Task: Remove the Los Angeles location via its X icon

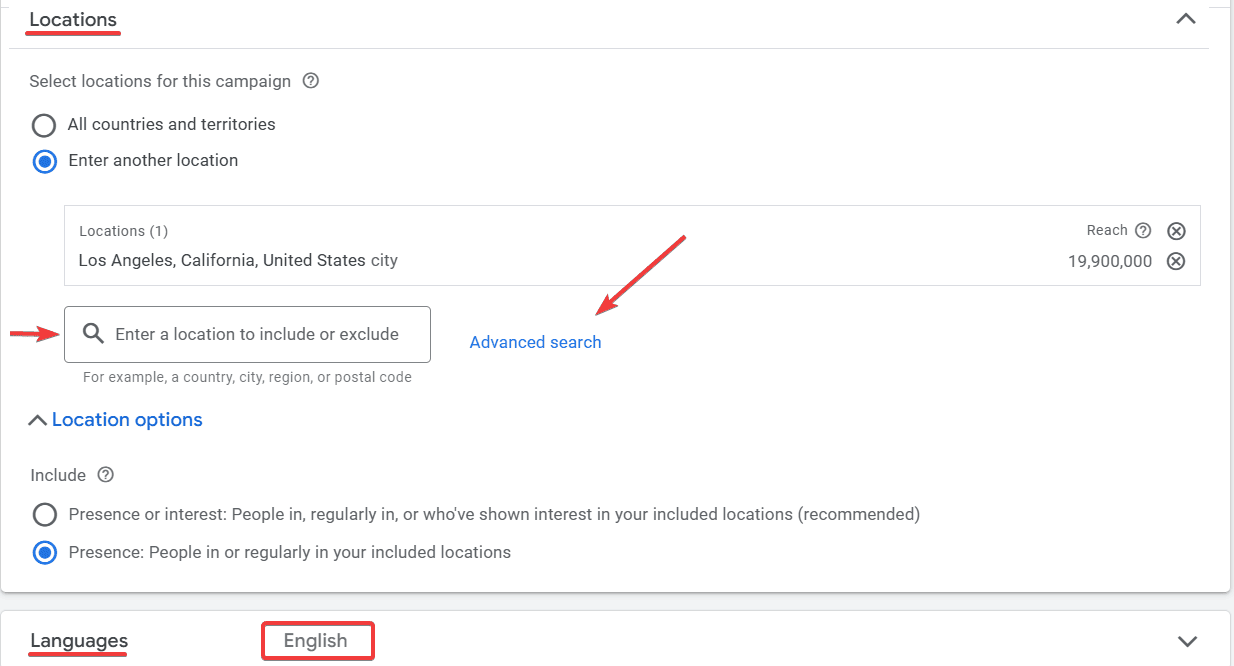Action: click(x=1176, y=261)
